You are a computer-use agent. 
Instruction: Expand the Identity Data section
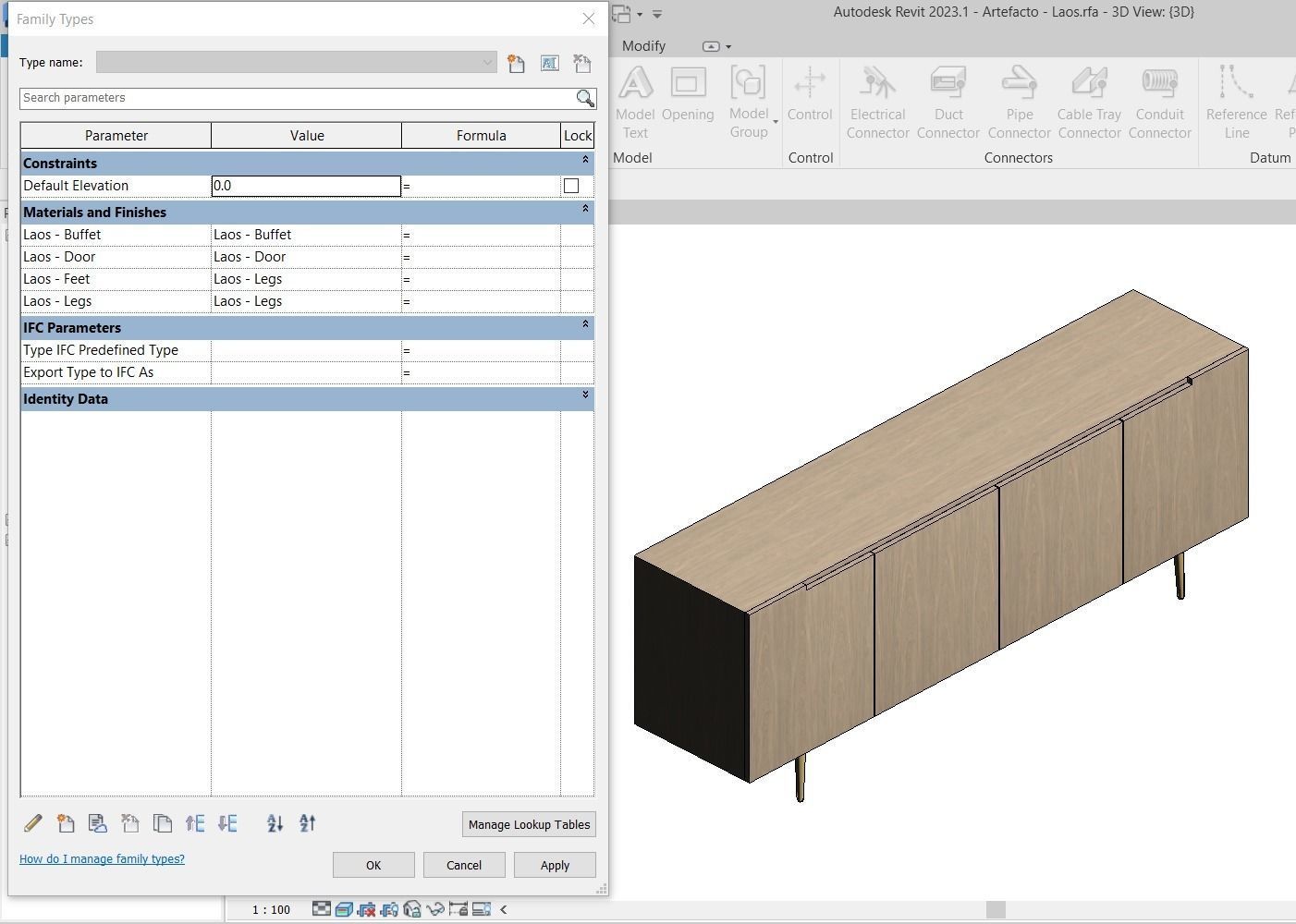(x=585, y=395)
